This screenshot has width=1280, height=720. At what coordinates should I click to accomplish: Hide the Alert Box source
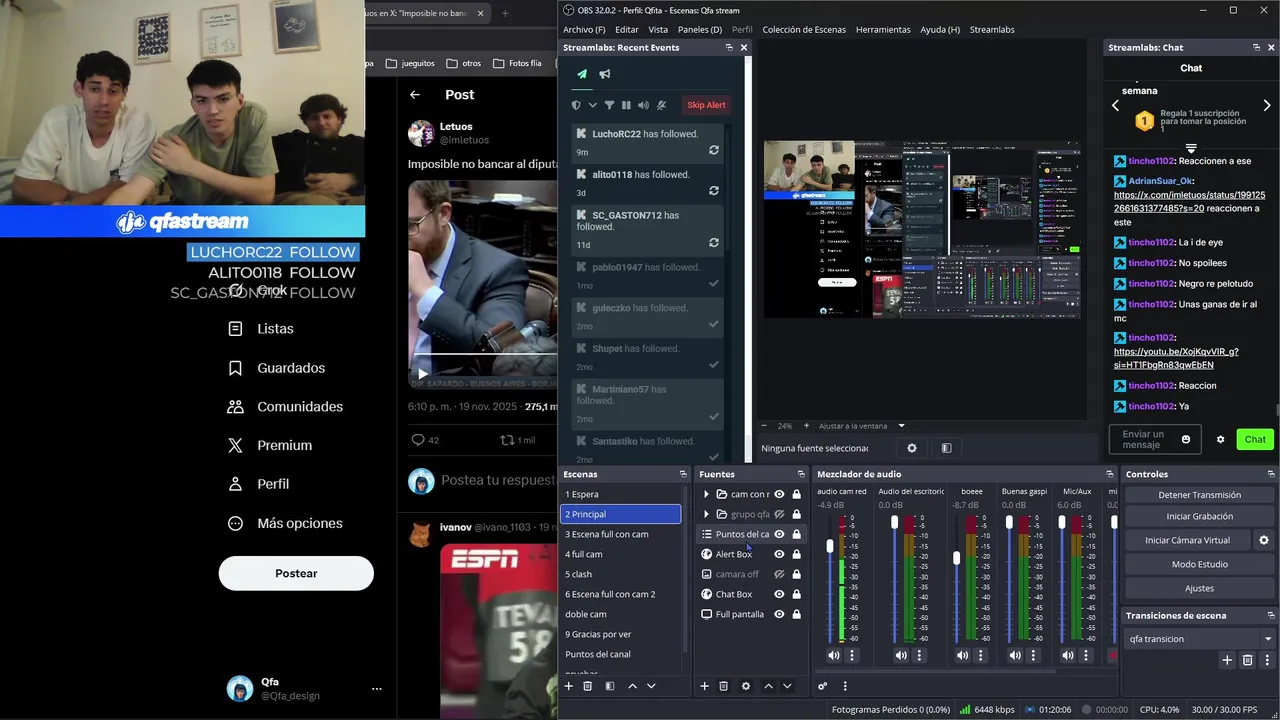tap(779, 554)
